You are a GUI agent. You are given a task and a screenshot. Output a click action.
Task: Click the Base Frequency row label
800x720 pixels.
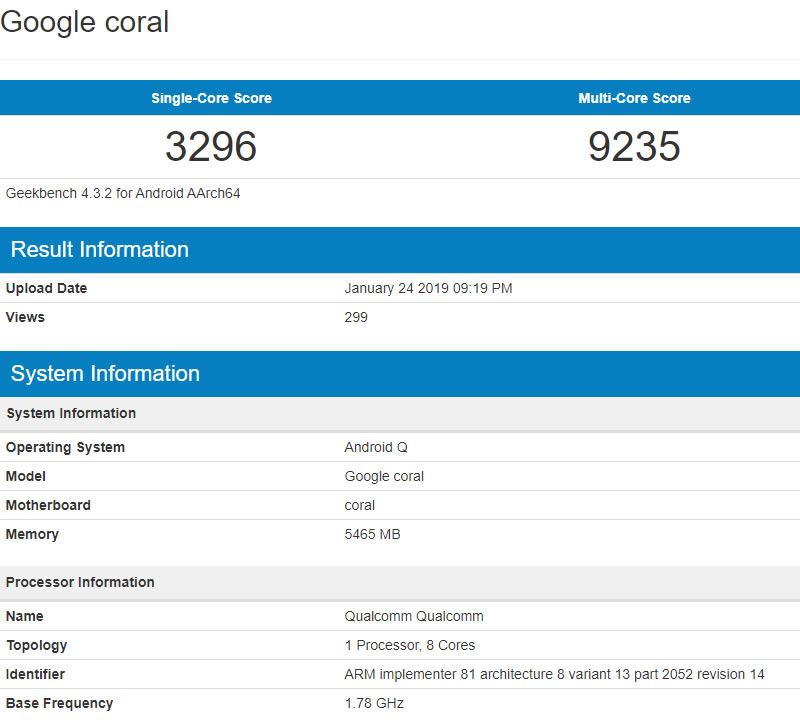tap(59, 703)
